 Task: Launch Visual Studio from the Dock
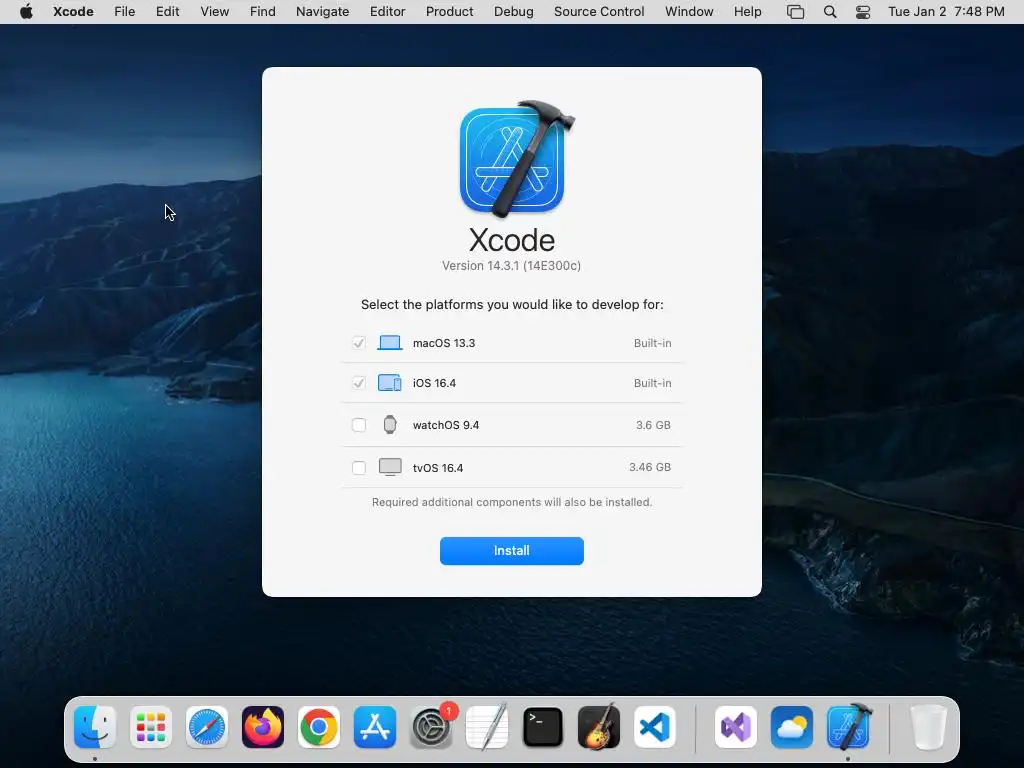pyautogui.click(x=736, y=727)
